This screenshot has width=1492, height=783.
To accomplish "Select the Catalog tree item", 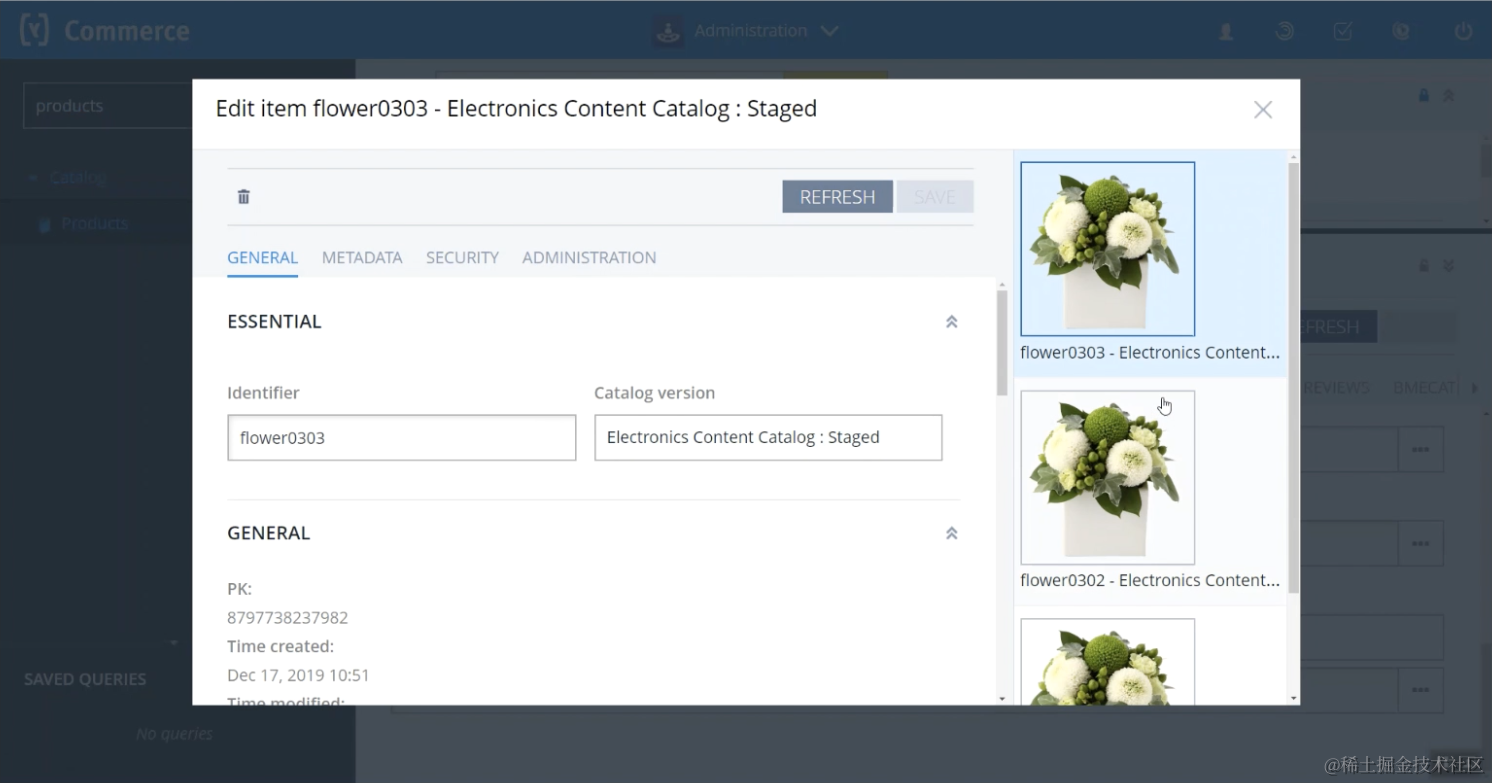I will pyautogui.click(x=78, y=177).
